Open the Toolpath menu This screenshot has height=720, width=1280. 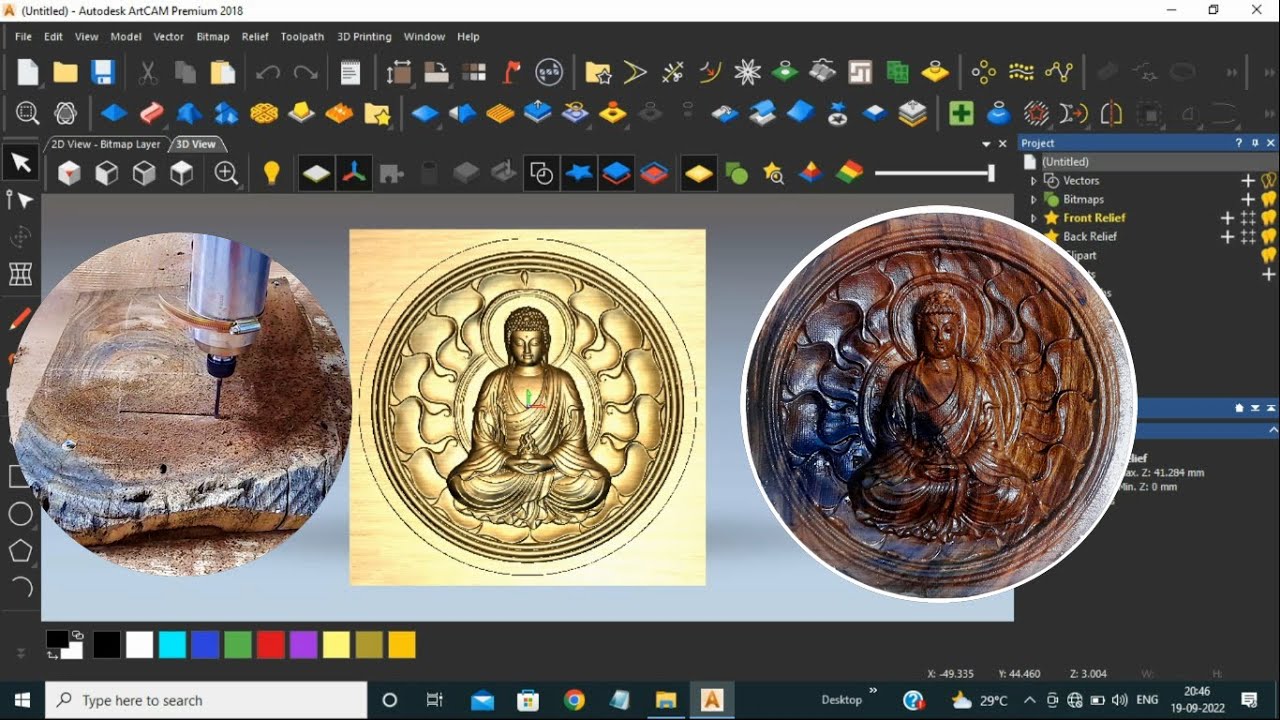(x=302, y=36)
